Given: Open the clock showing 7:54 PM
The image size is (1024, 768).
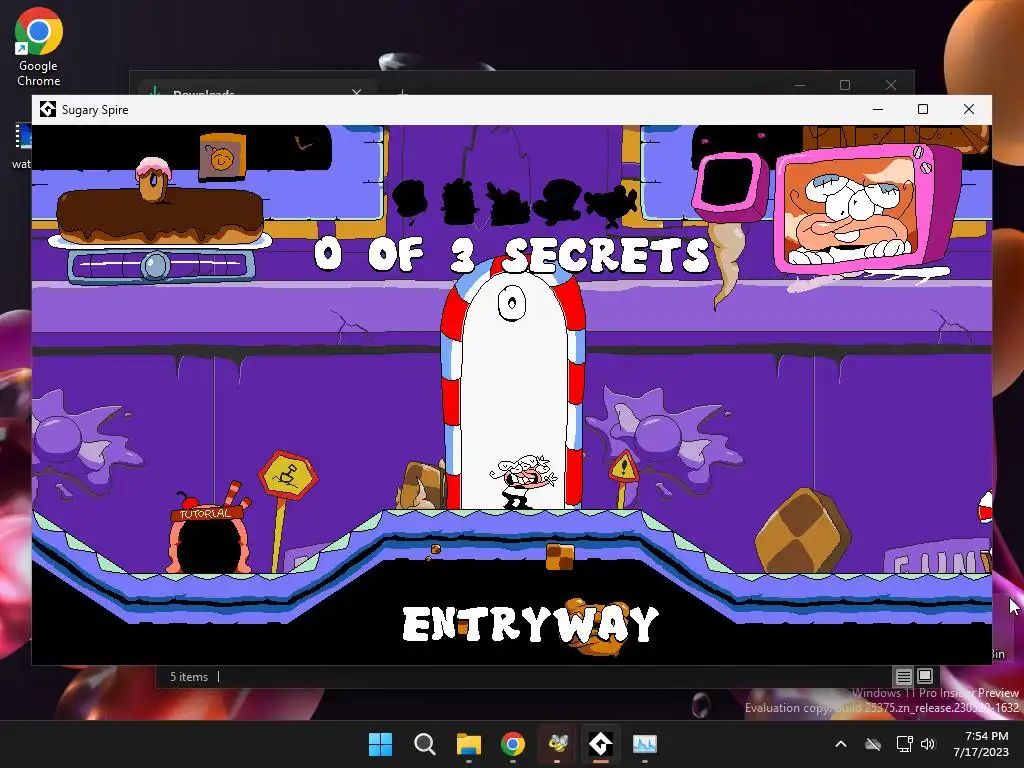Looking at the screenshot, I should click(x=981, y=744).
